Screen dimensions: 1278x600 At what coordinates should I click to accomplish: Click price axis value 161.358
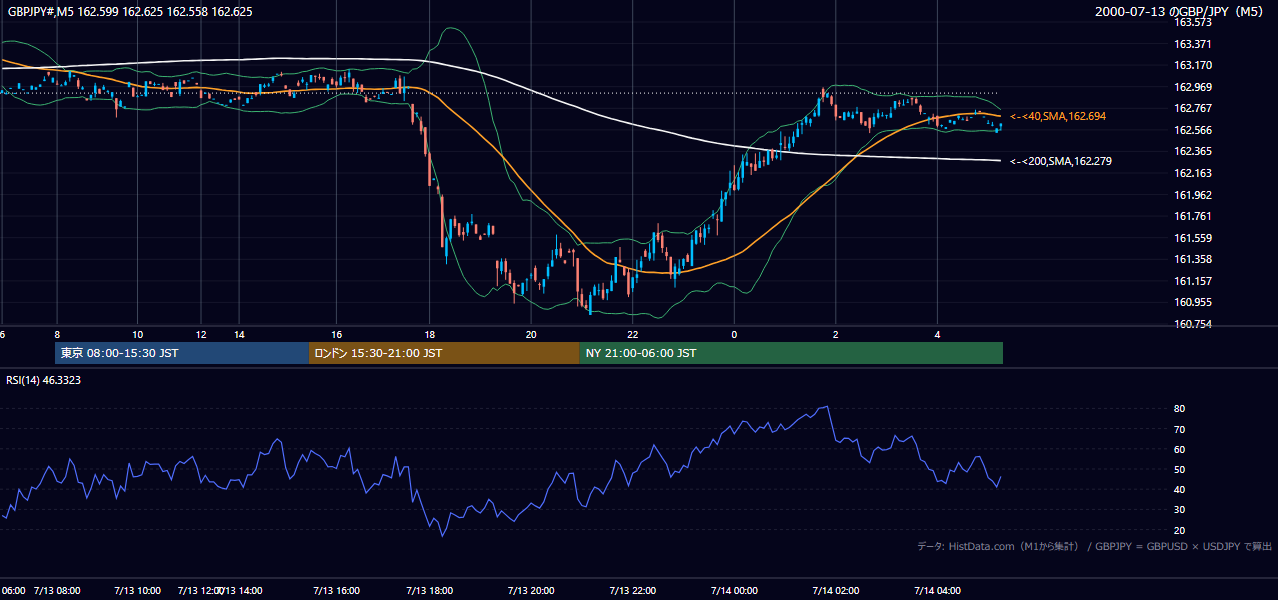(1192, 259)
